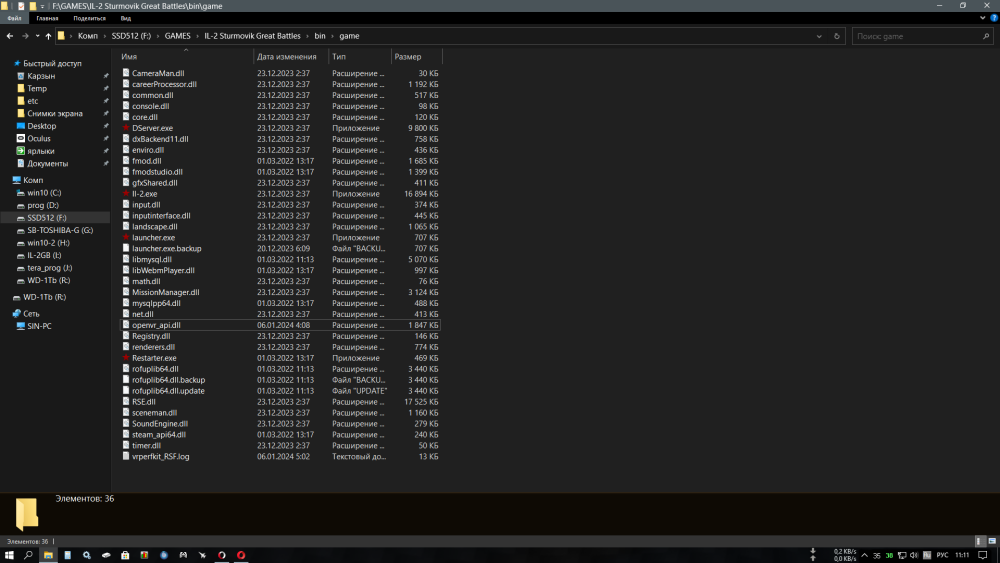1000x563 pixels.
Task: Open Карзын in Quick access
Action: [41, 76]
